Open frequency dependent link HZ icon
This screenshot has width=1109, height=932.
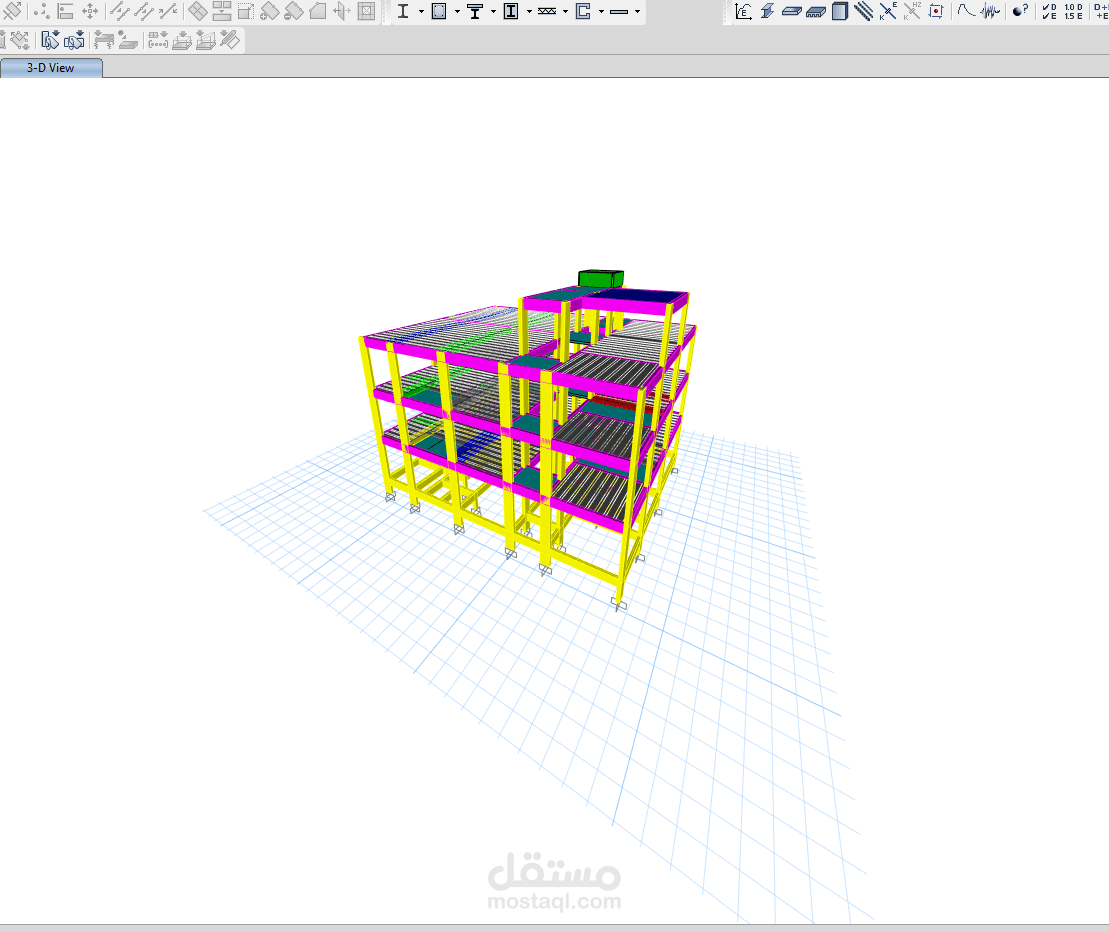tap(912, 11)
